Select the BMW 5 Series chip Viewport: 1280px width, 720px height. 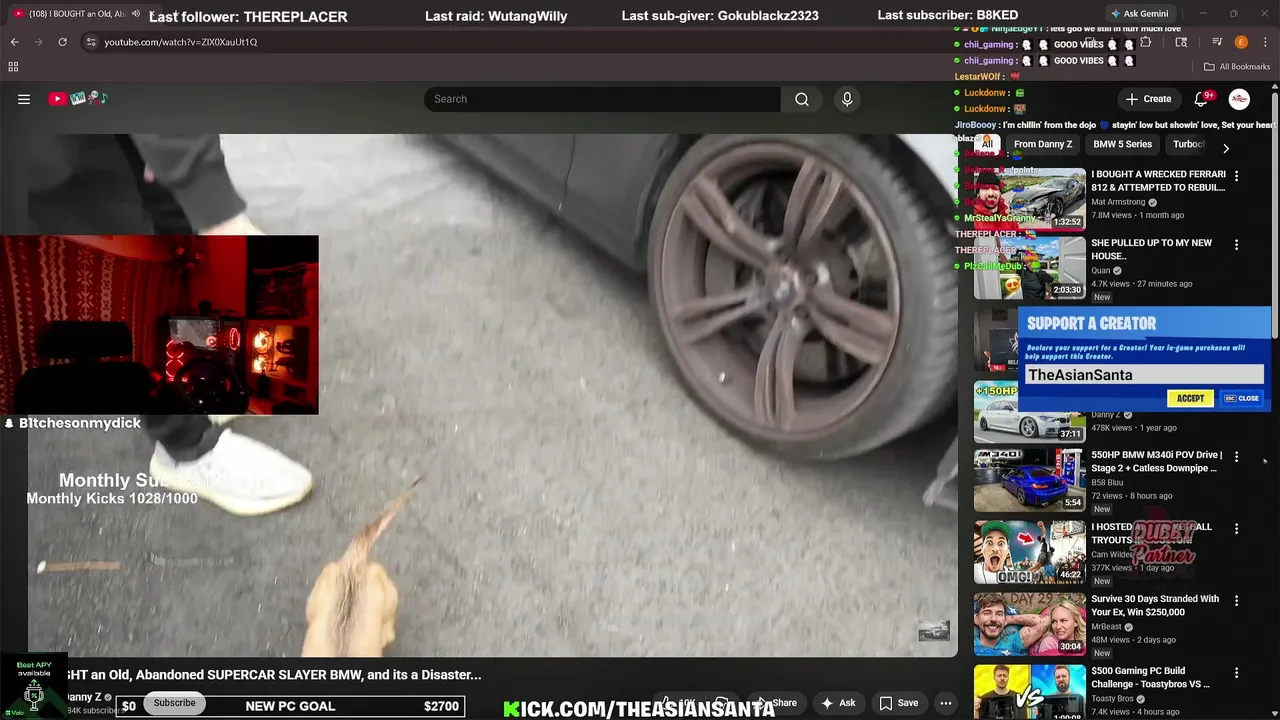(1122, 144)
